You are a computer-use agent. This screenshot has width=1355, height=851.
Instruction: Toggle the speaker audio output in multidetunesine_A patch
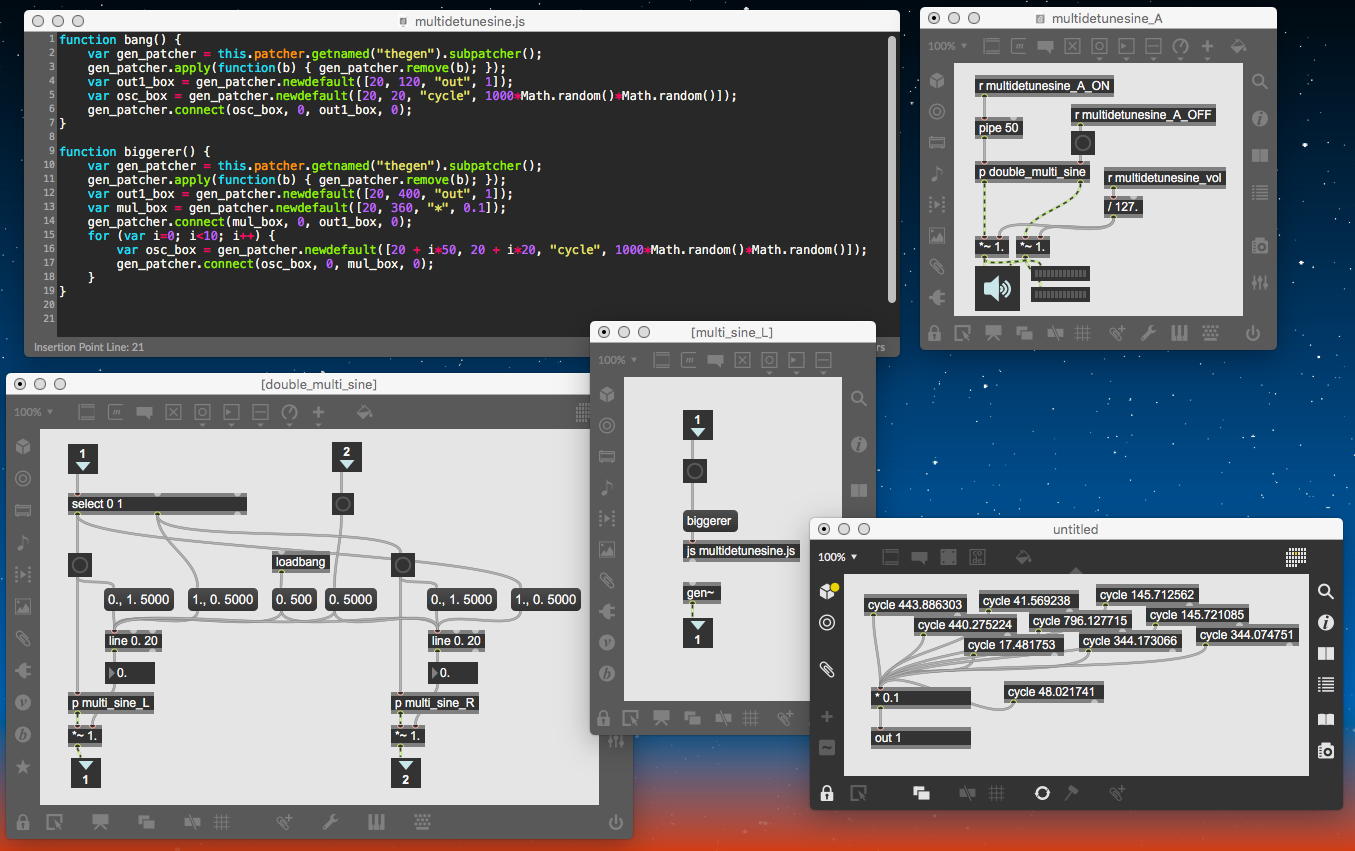tap(997, 289)
